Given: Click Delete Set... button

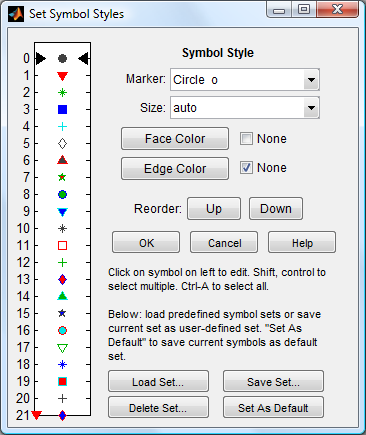Looking at the screenshot, I should click(x=158, y=407).
